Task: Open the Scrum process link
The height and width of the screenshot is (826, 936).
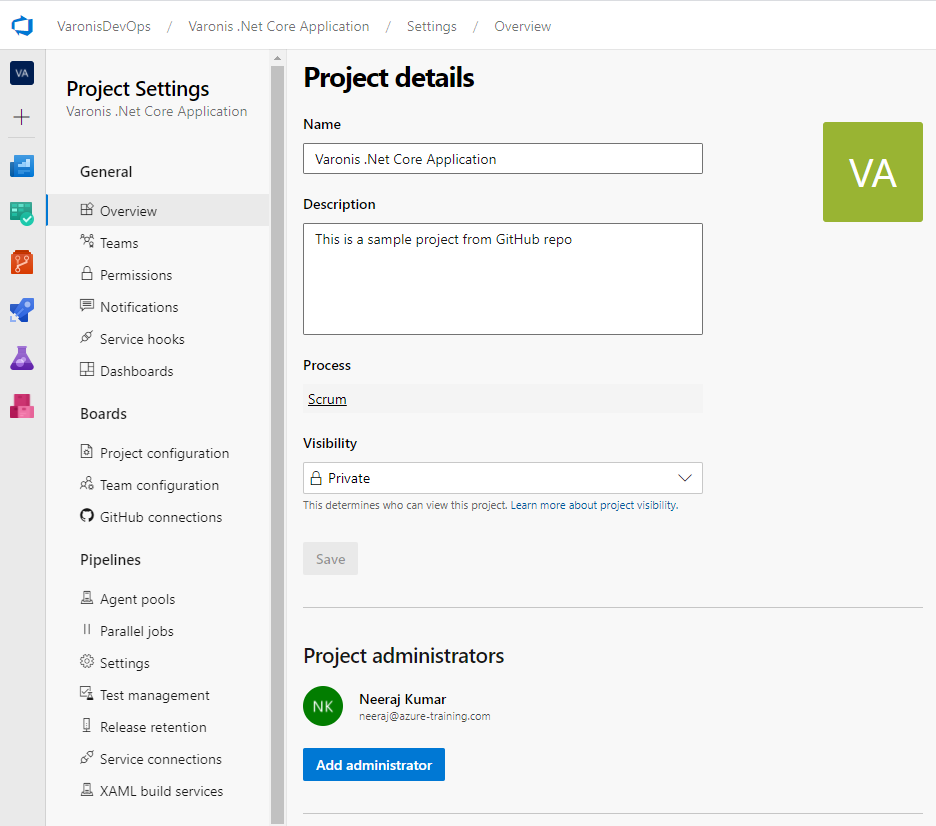Action: coord(327,399)
